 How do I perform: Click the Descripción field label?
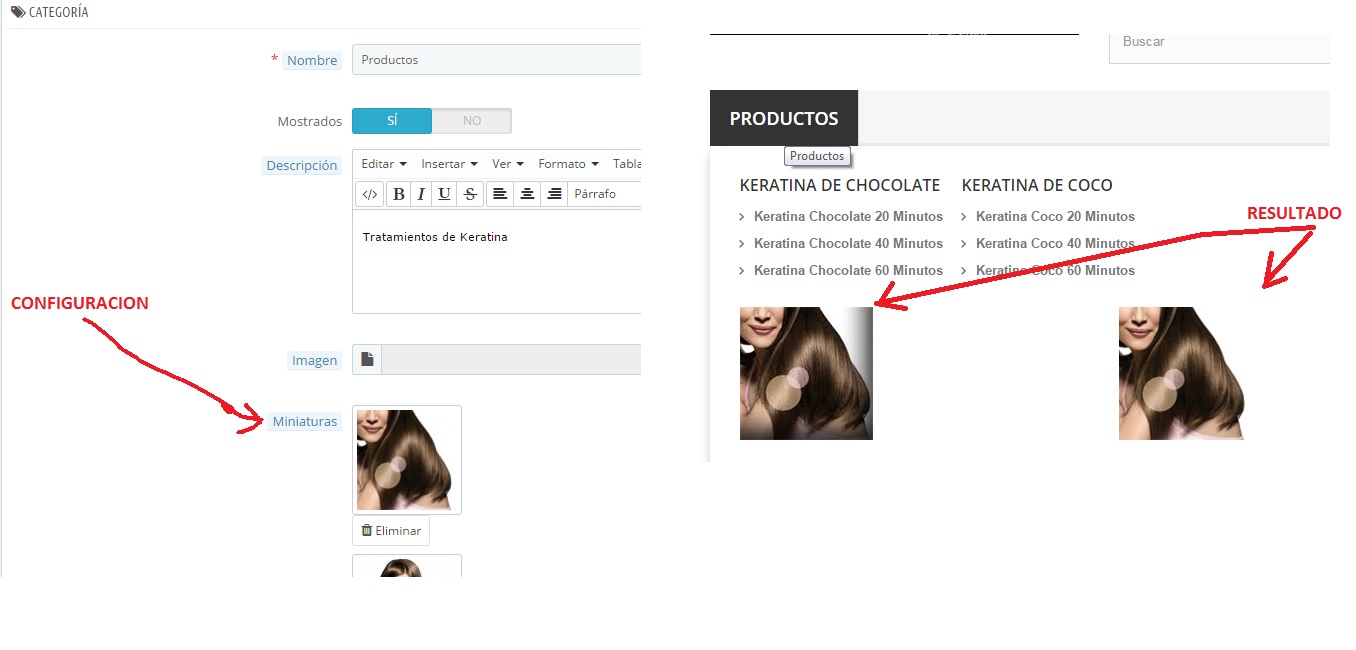pyautogui.click(x=302, y=166)
